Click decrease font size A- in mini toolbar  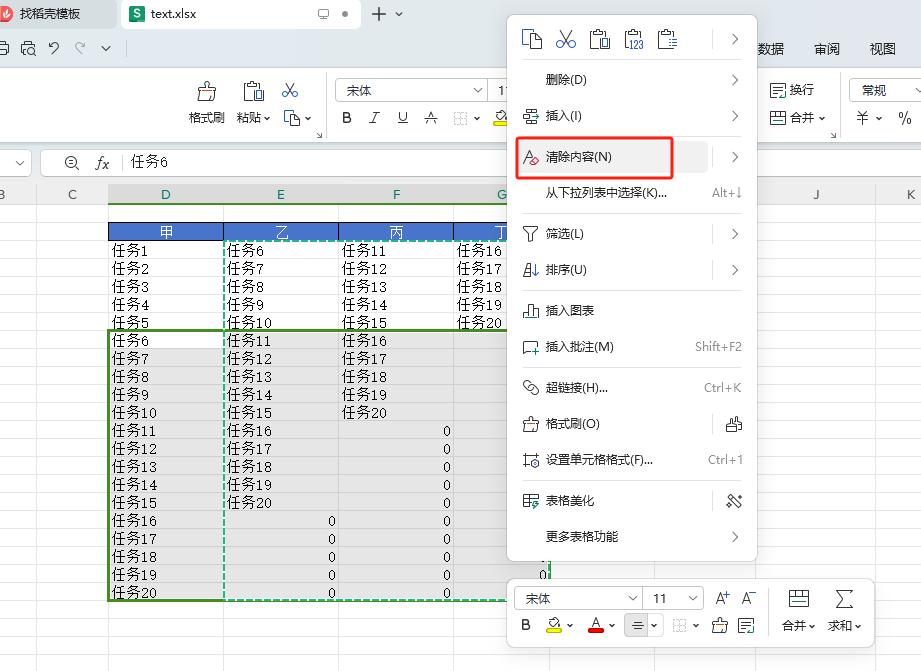[748, 598]
